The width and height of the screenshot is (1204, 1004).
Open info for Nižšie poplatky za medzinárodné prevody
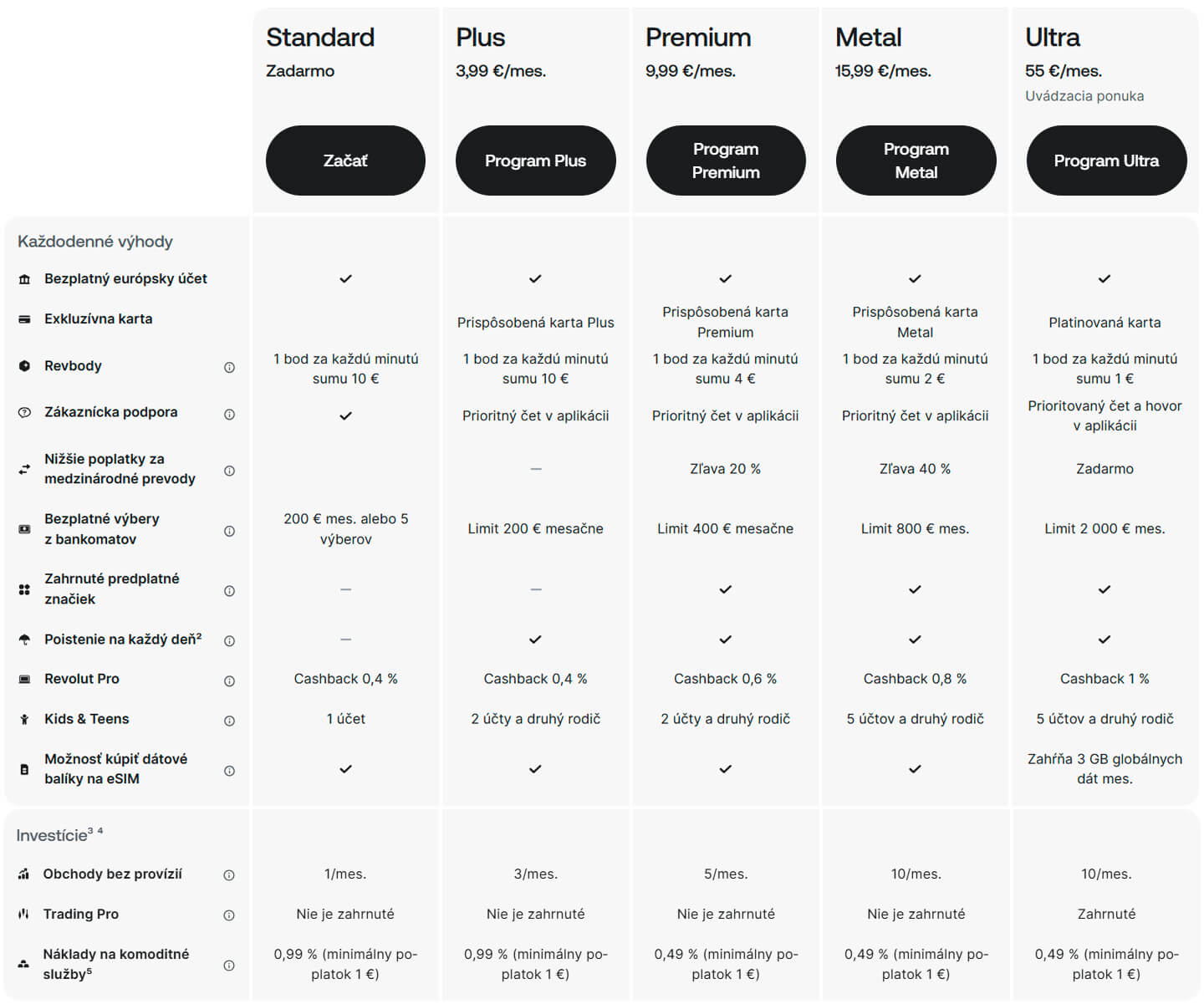pyautogui.click(x=229, y=471)
